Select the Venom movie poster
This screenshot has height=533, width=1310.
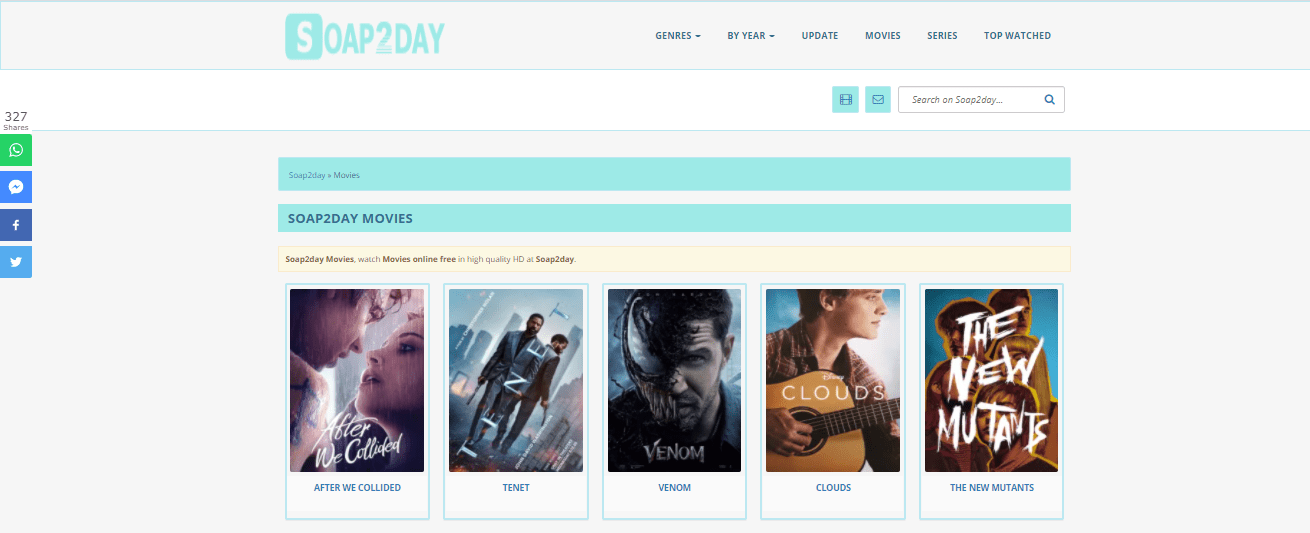coord(674,380)
